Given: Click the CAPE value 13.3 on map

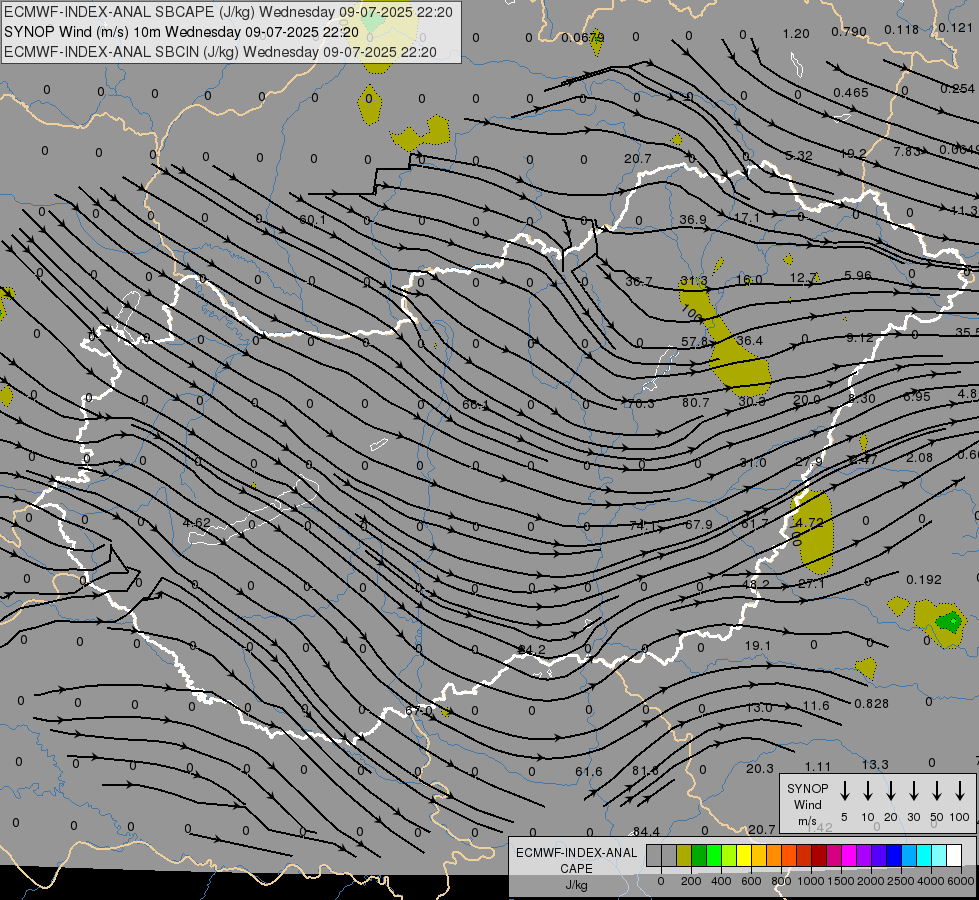Looking at the screenshot, I should (x=875, y=764).
